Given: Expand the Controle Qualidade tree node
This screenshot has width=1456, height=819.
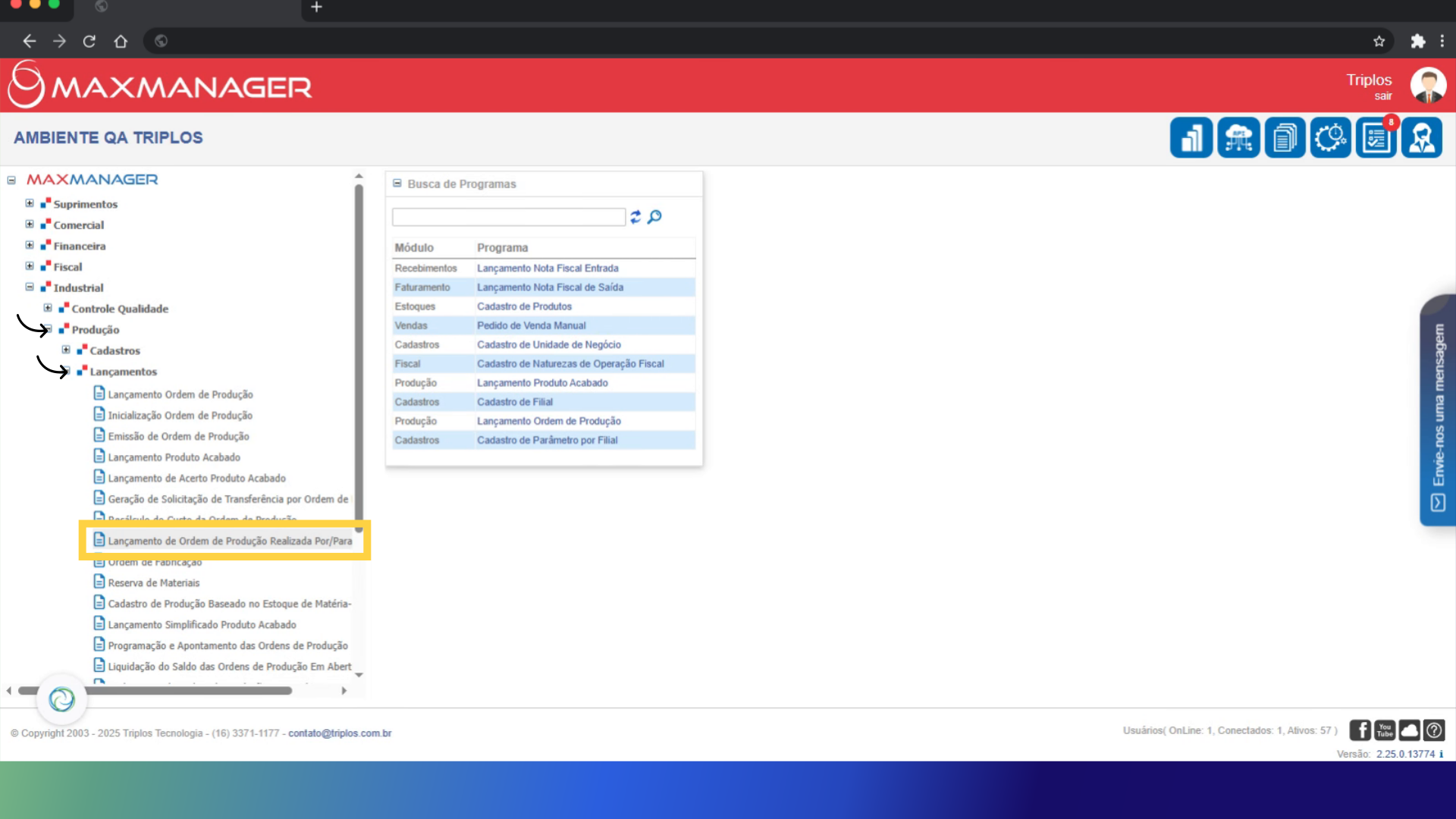Looking at the screenshot, I should coord(48,308).
